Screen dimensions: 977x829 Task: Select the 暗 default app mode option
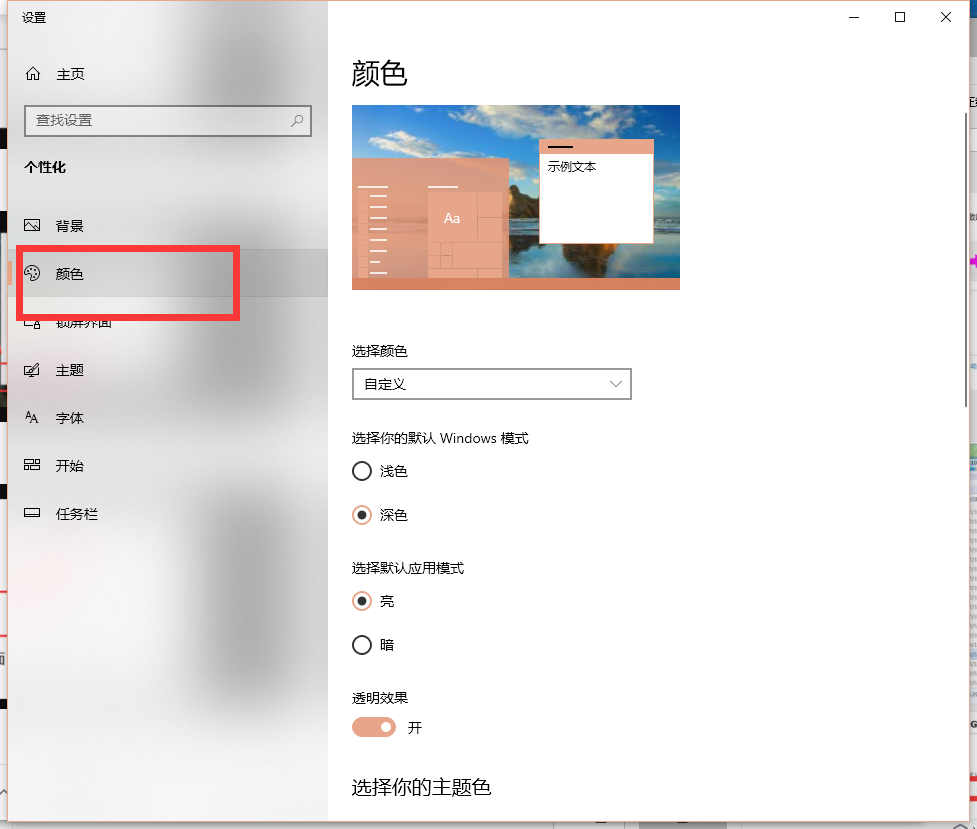pyautogui.click(x=362, y=645)
